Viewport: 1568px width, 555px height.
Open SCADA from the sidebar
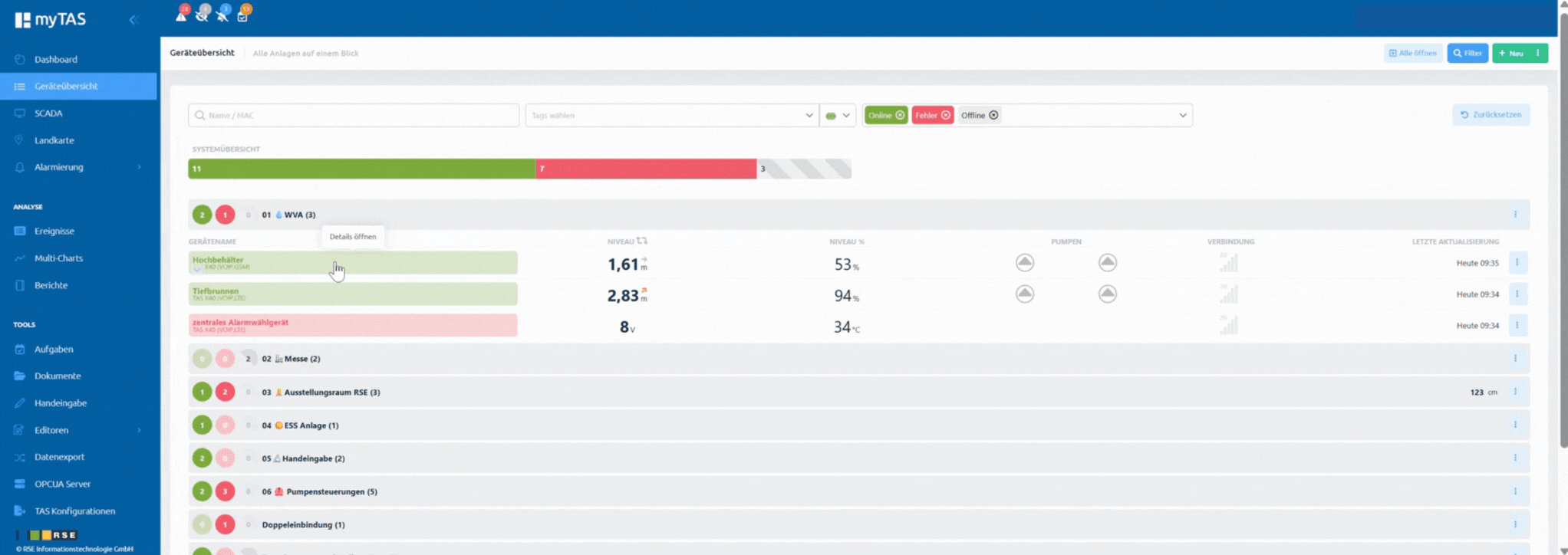[x=48, y=113]
